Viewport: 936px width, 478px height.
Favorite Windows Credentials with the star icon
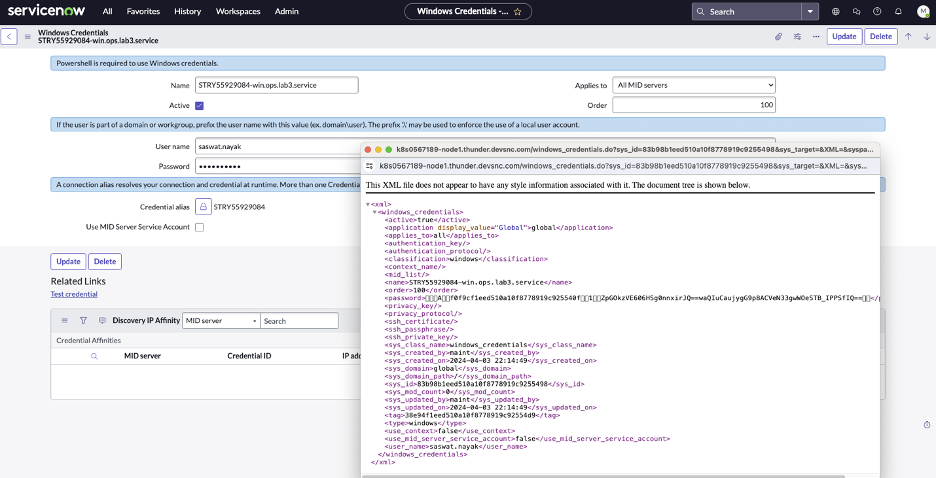[518, 11]
